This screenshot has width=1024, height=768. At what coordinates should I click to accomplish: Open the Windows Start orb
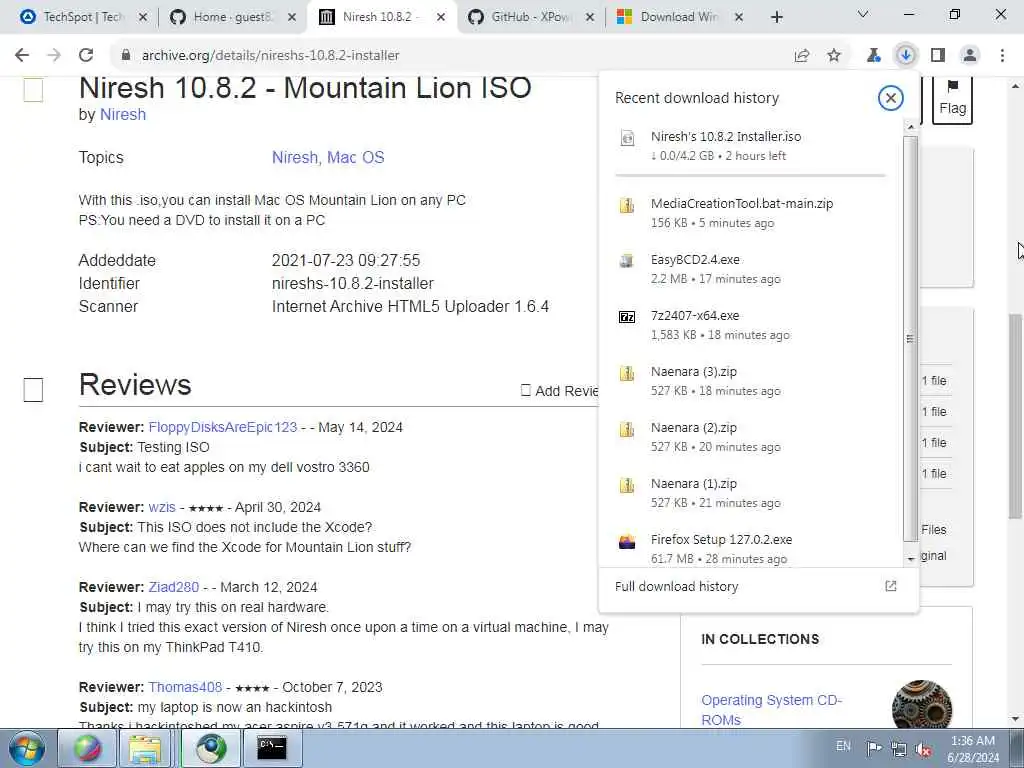(27, 748)
